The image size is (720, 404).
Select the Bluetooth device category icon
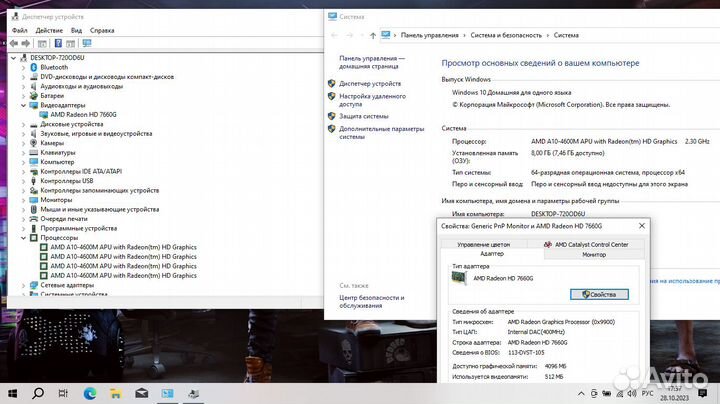34,67
